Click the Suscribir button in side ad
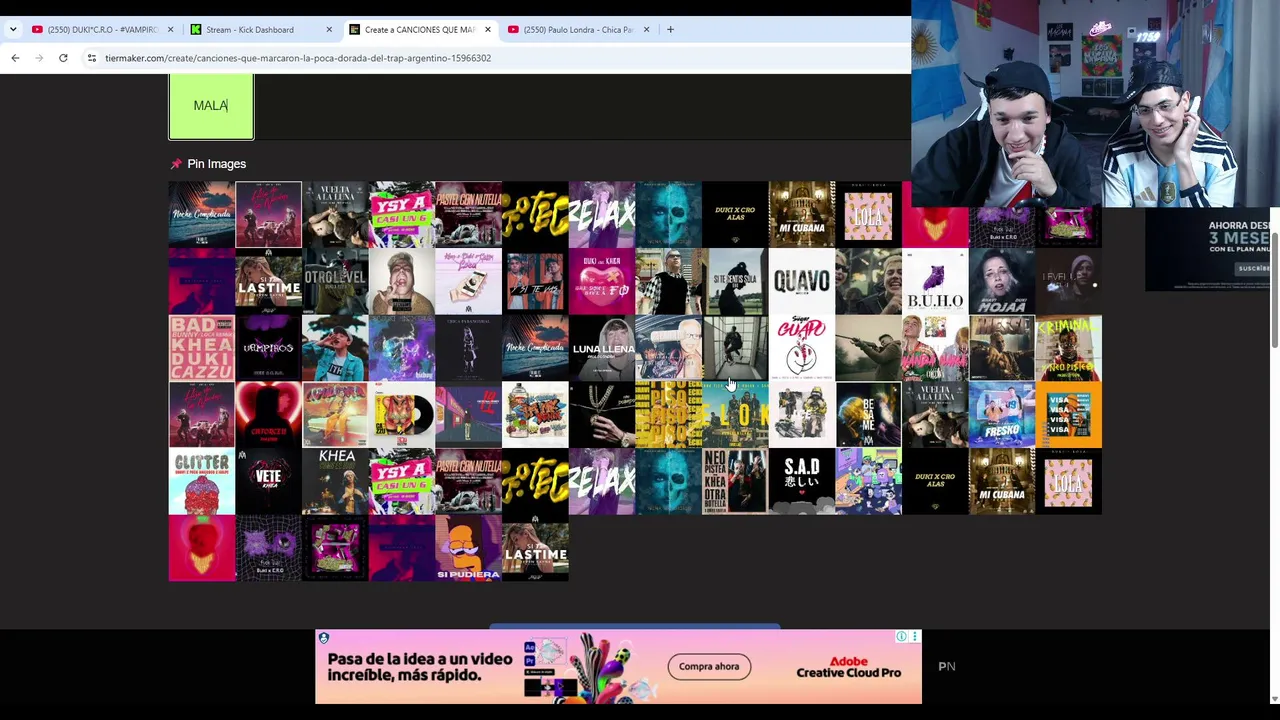The height and width of the screenshot is (720, 1280). [x=1253, y=268]
